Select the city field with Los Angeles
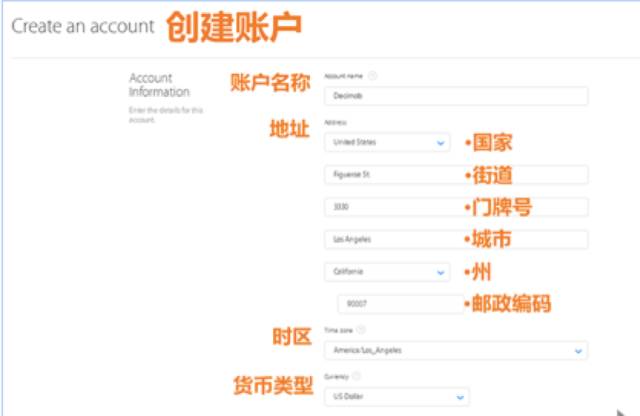 [456, 240]
